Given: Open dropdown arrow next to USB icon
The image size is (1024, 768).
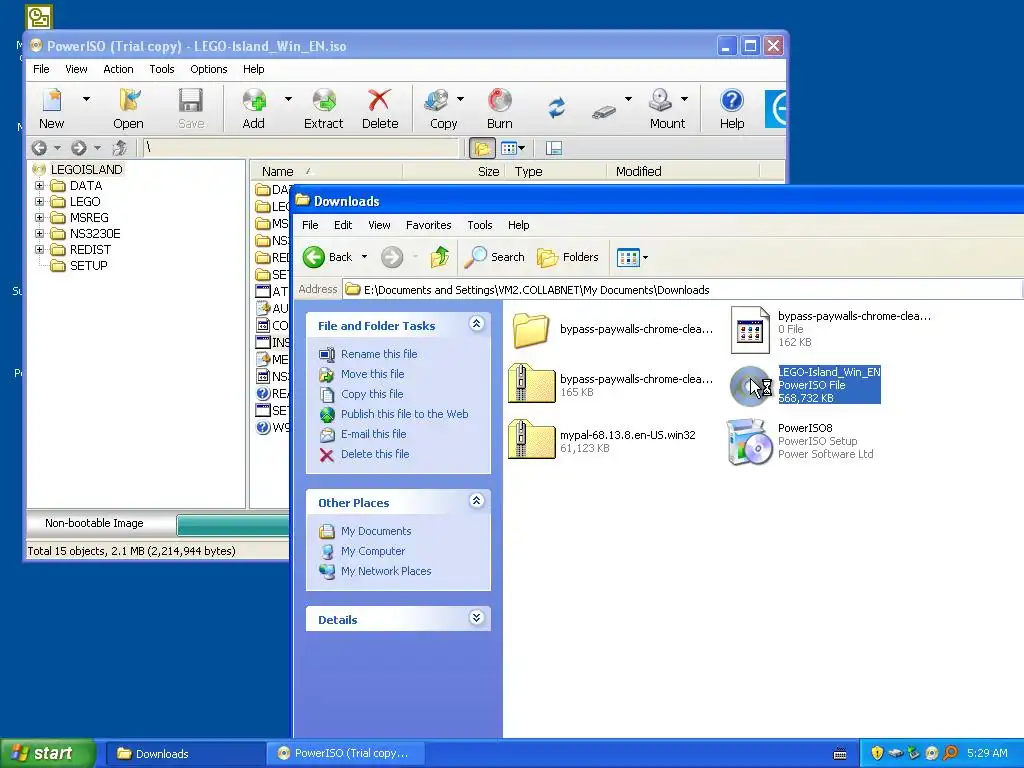Looking at the screenshot, I should pyautogui.click(x=628, y=99).
